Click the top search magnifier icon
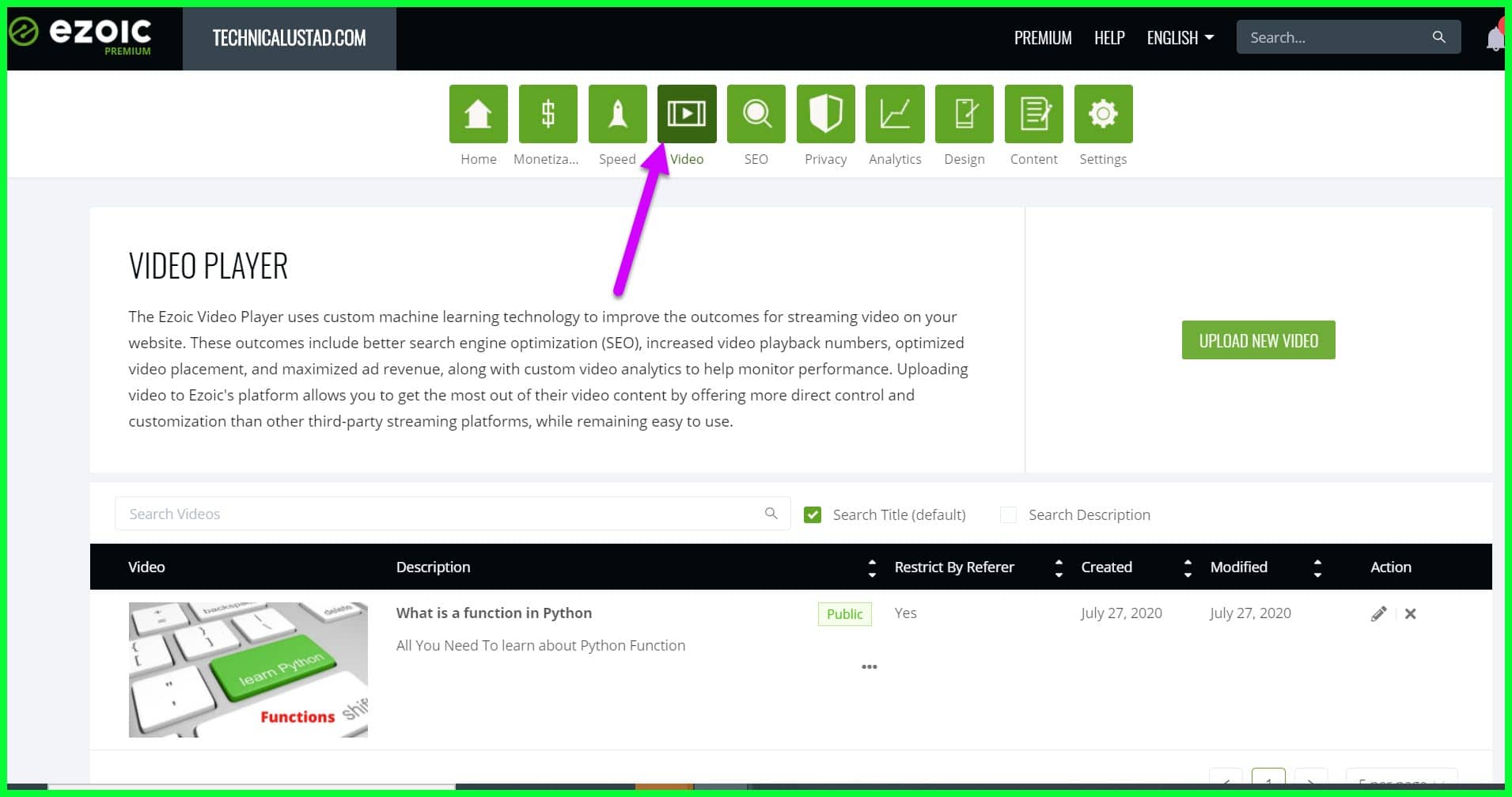1512x797 pixels. tap(1438, 37)
